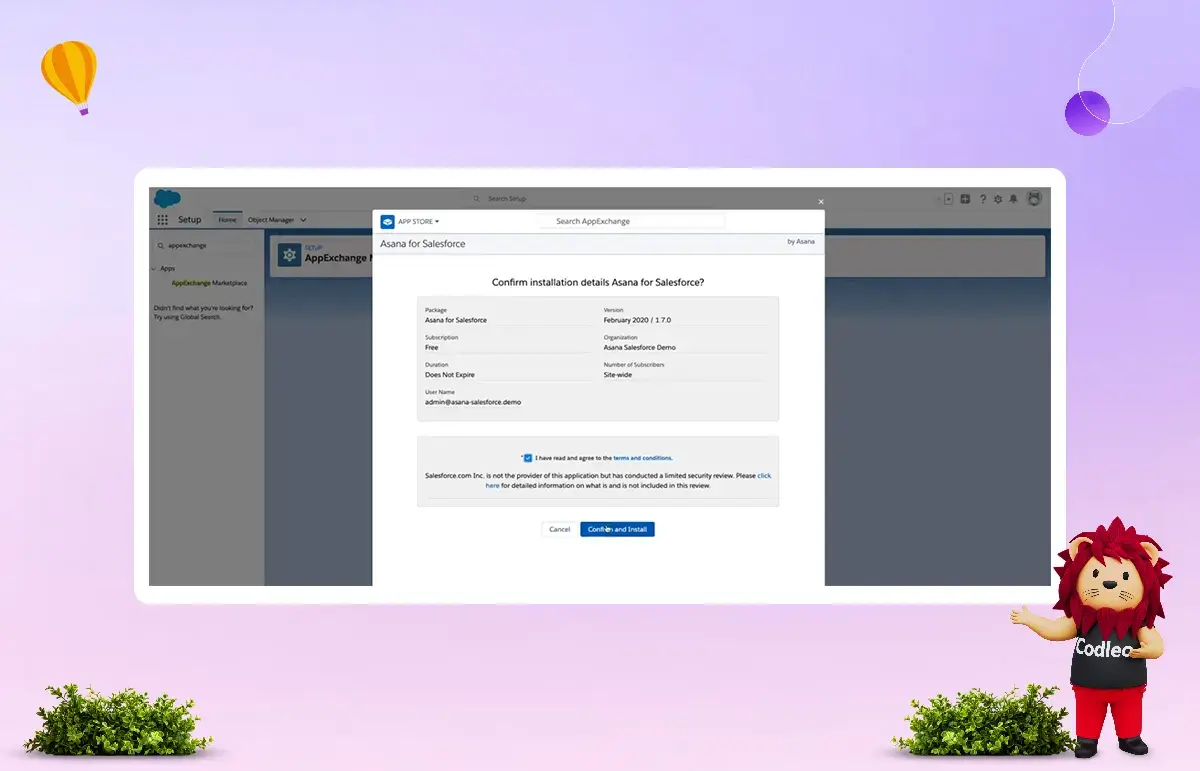Collapse the Apps section in sidebar
The width and height of the screenshot is (1200, 771).
153,268
